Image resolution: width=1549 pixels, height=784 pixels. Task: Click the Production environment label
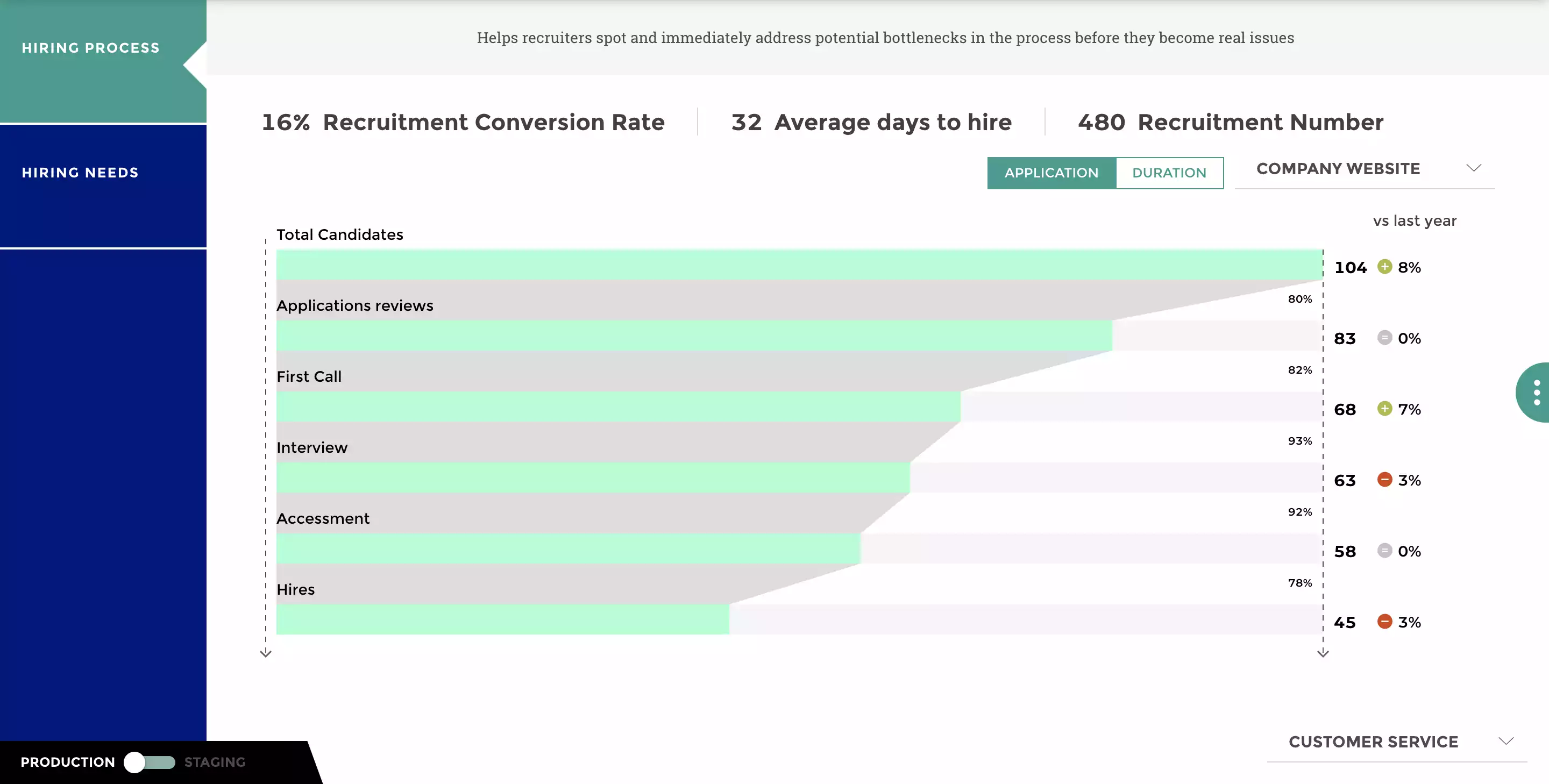67,762
